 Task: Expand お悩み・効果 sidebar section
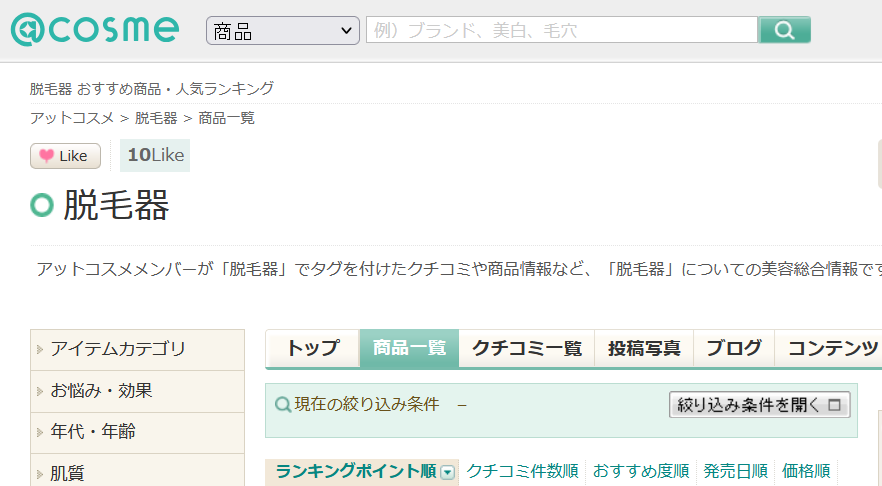tap(102, 391)
